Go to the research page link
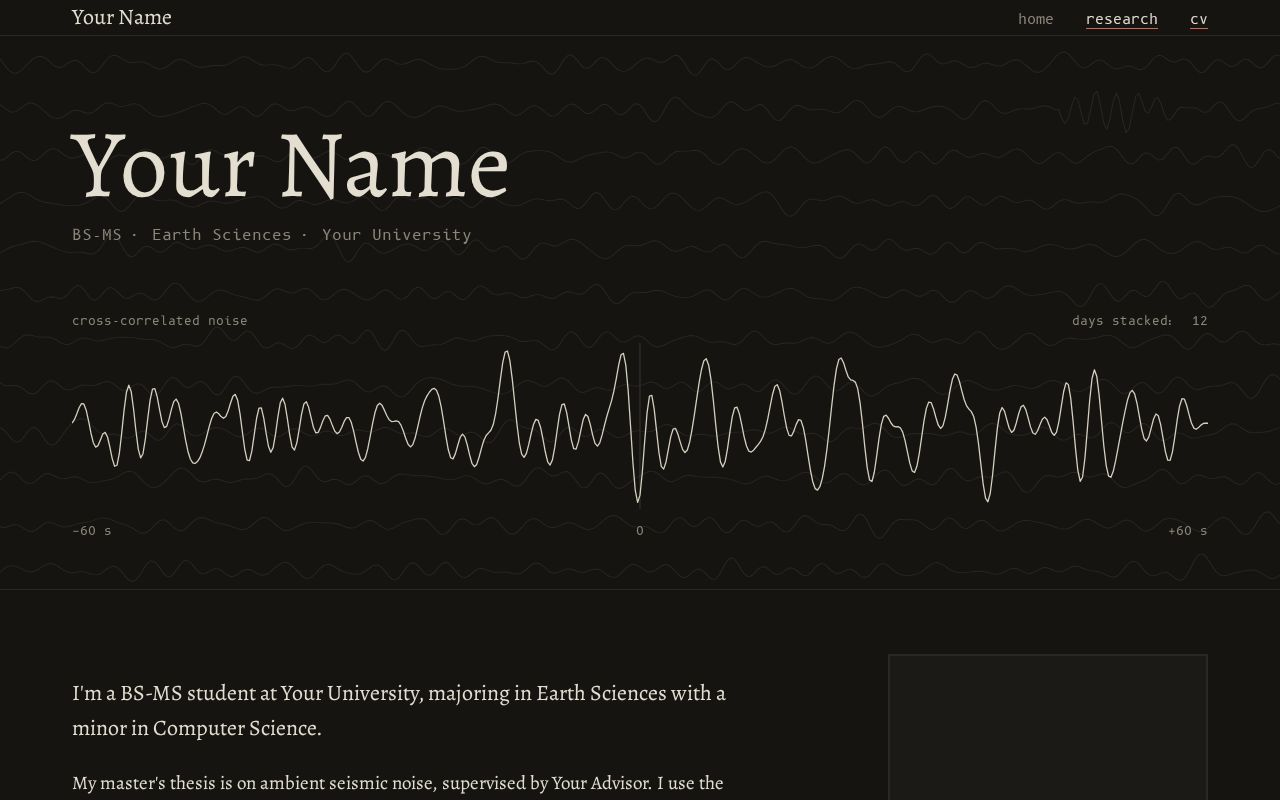 [x=1121, y=19]
